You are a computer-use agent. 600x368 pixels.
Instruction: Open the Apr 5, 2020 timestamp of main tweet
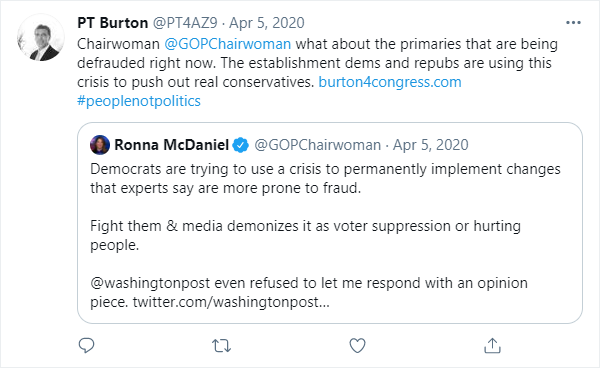pyautogui.click(x=267, y=23)
